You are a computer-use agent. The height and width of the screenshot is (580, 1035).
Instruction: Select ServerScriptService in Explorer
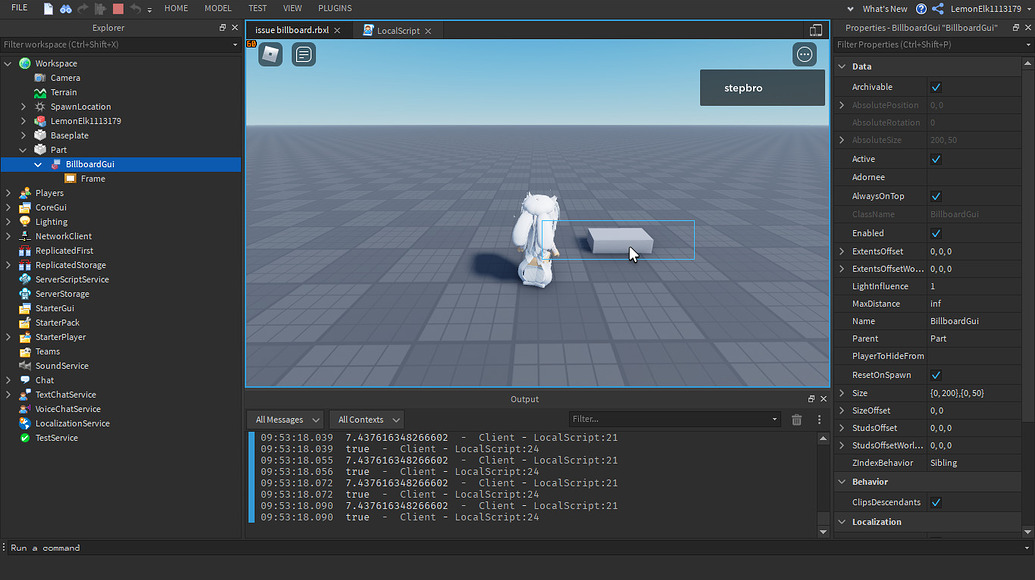pyautogui.click(x=72, y=280)
